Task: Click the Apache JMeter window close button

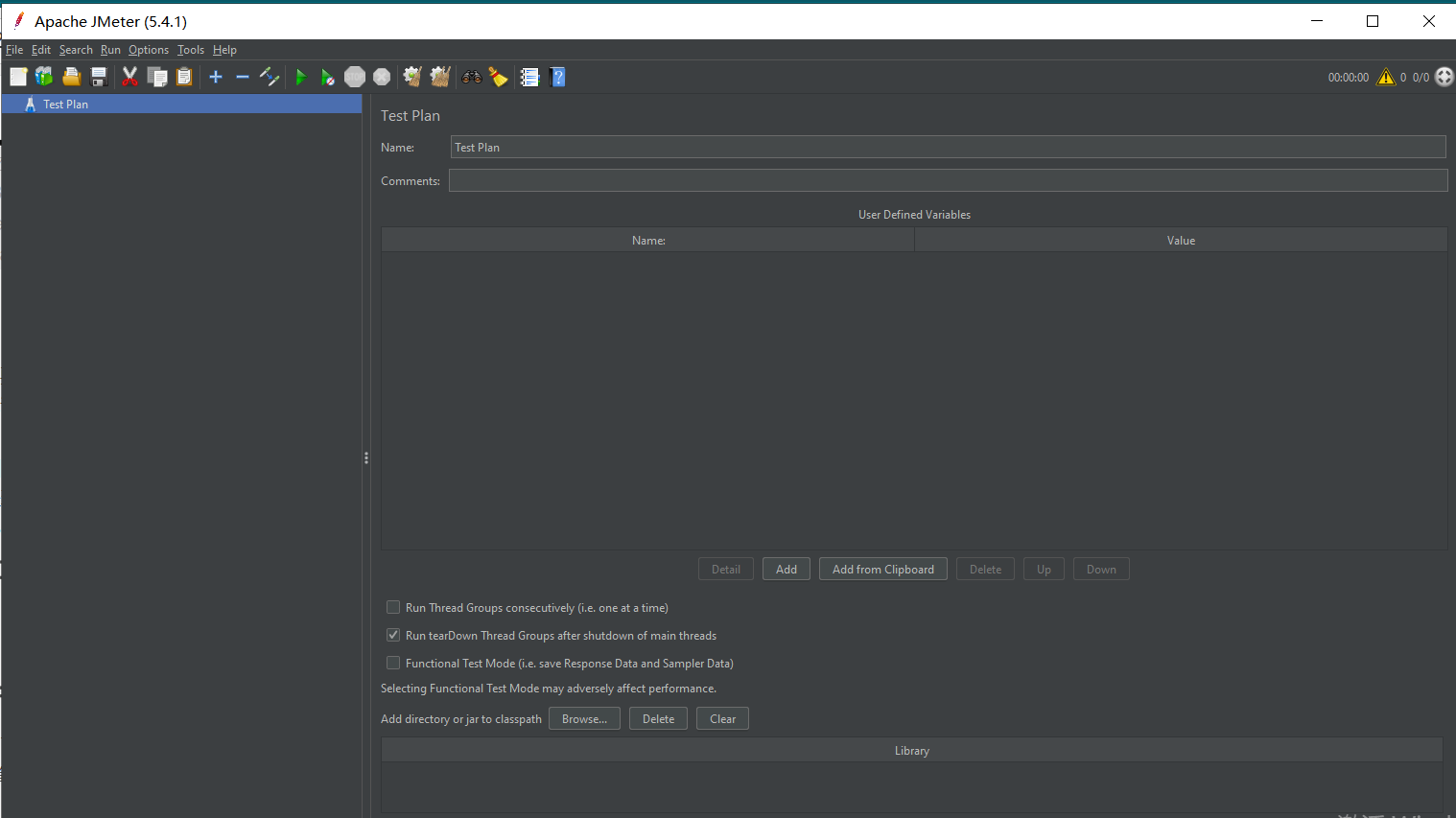Action: point(1428,21)
